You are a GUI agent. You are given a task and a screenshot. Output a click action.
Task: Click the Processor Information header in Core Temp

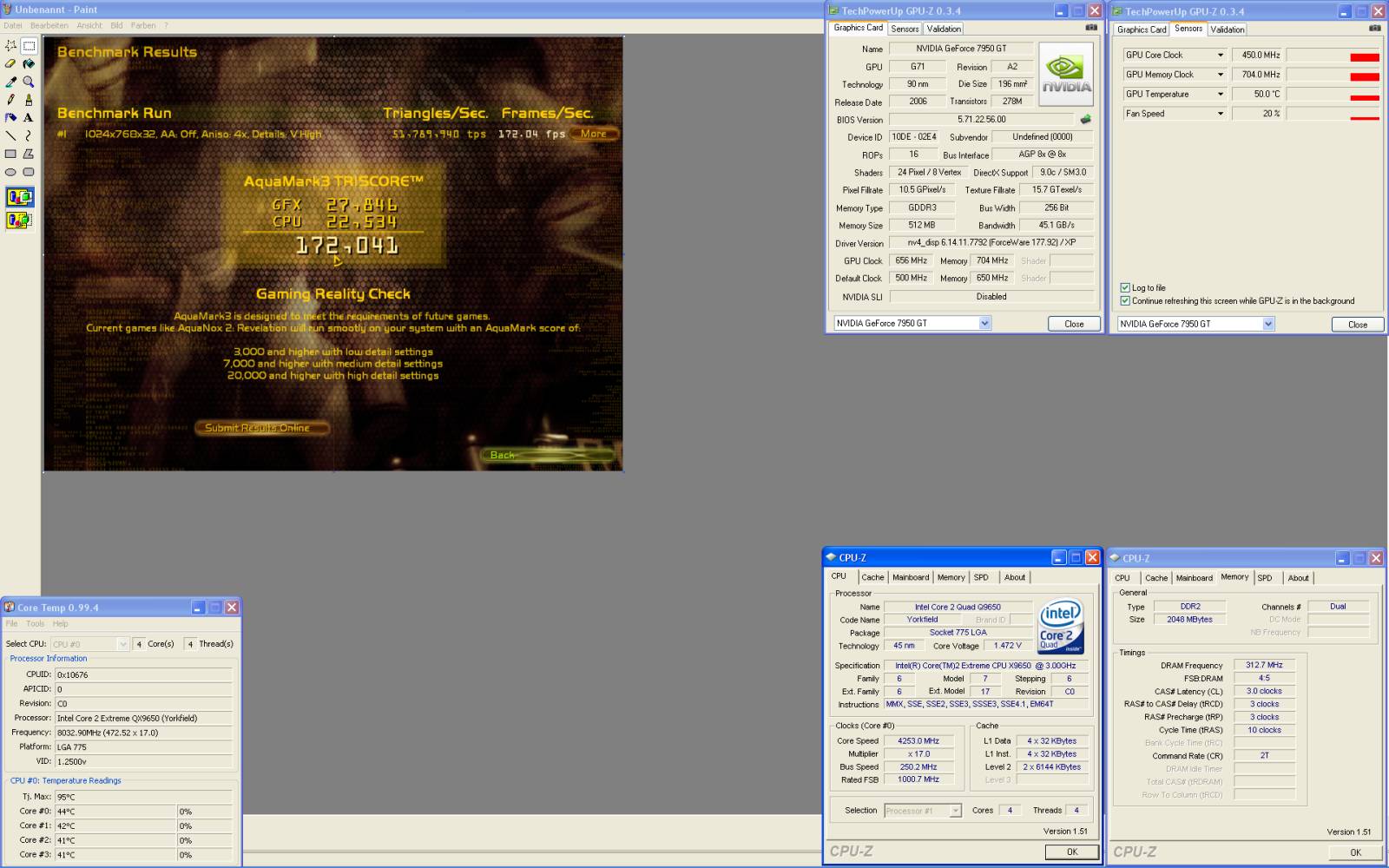pos(49,659)
